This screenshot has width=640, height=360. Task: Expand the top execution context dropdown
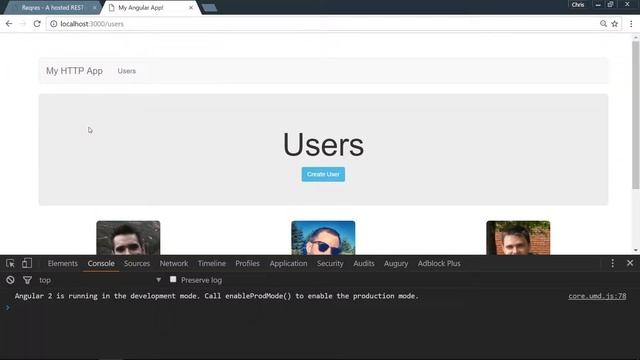(100, 280)
